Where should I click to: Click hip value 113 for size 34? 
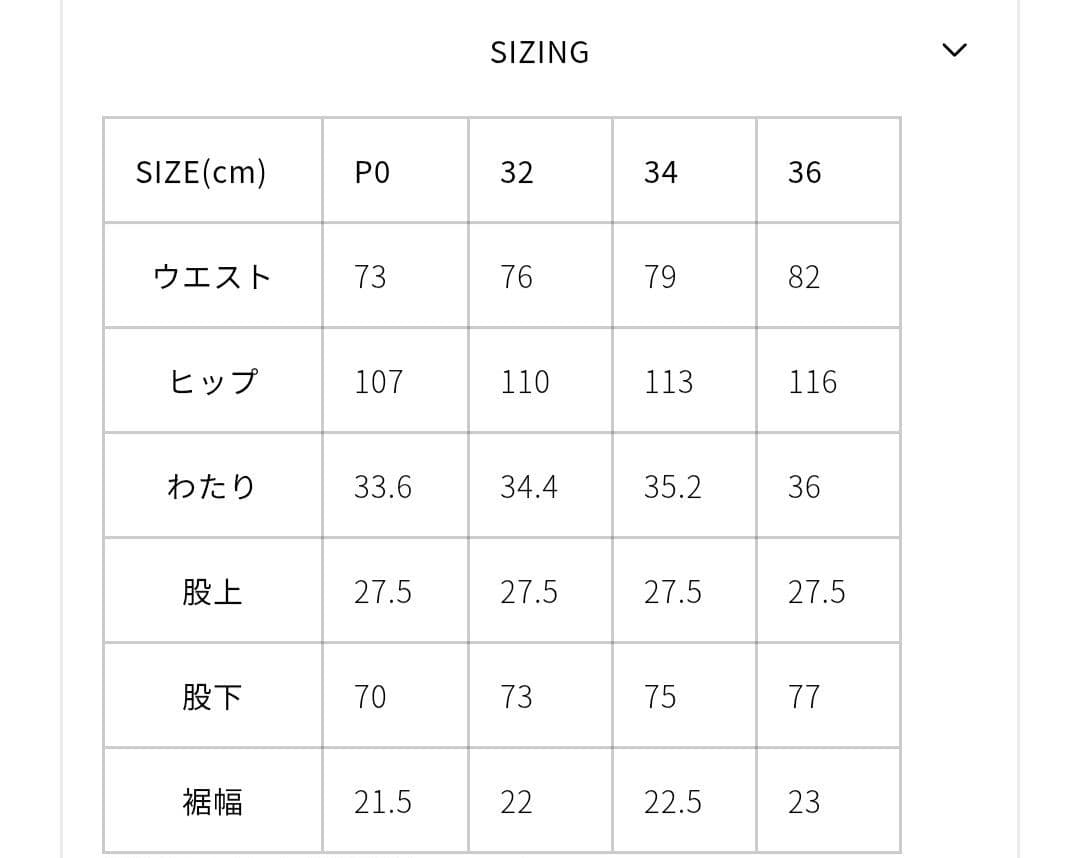669,382
